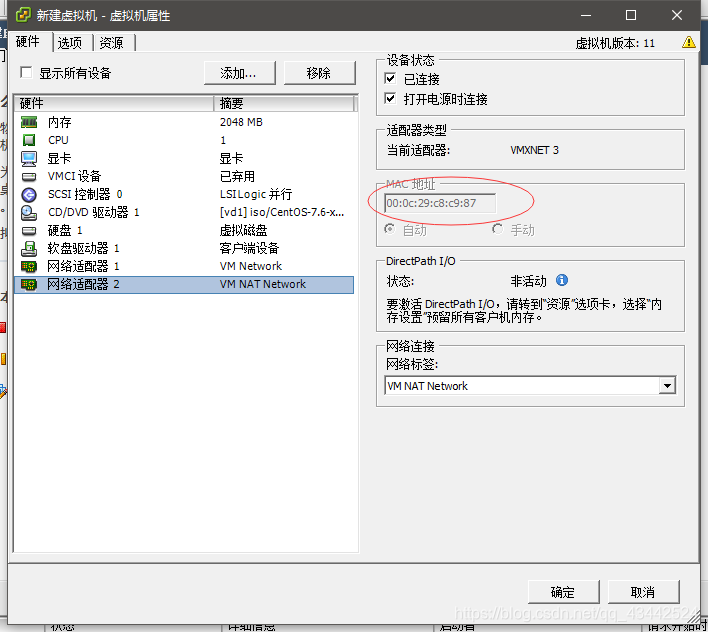Screen dimensions: 708x632
Task: Click the floppy drive (软盘驱动器 1) icon
Action: tap(29, 248)
